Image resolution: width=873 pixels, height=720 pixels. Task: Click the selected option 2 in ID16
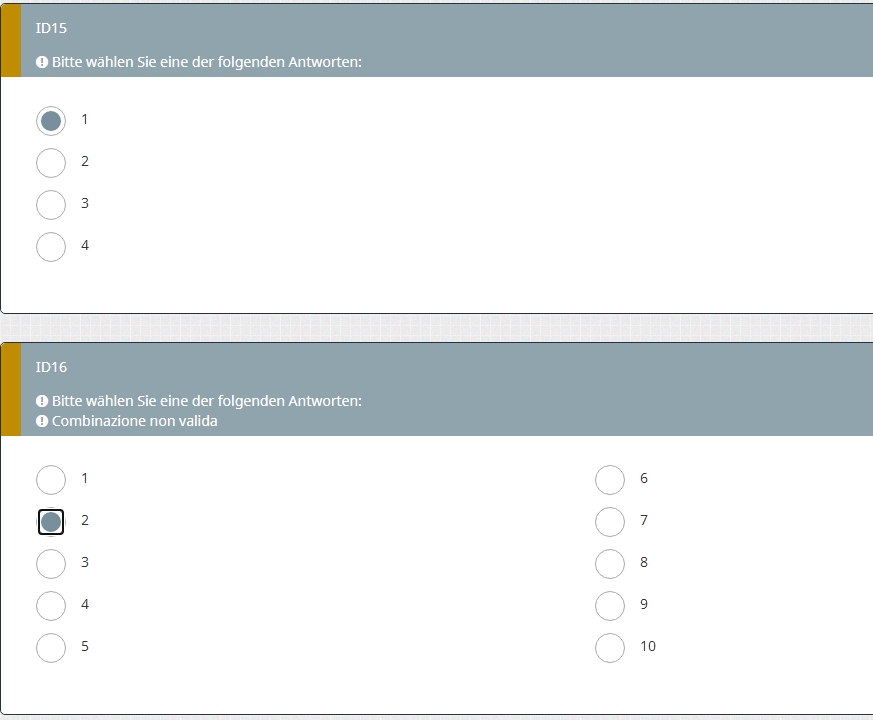coord(51,522)
